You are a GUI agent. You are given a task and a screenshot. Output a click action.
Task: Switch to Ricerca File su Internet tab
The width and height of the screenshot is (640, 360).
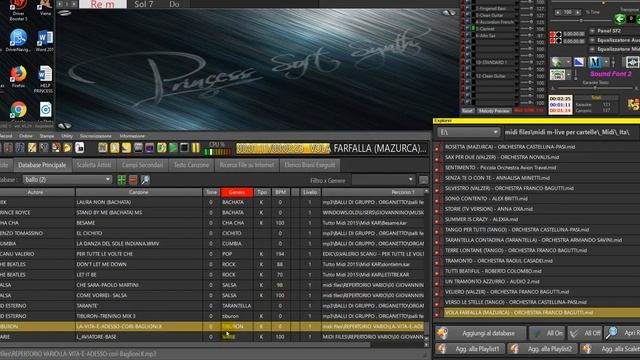(x=247, y=165)
